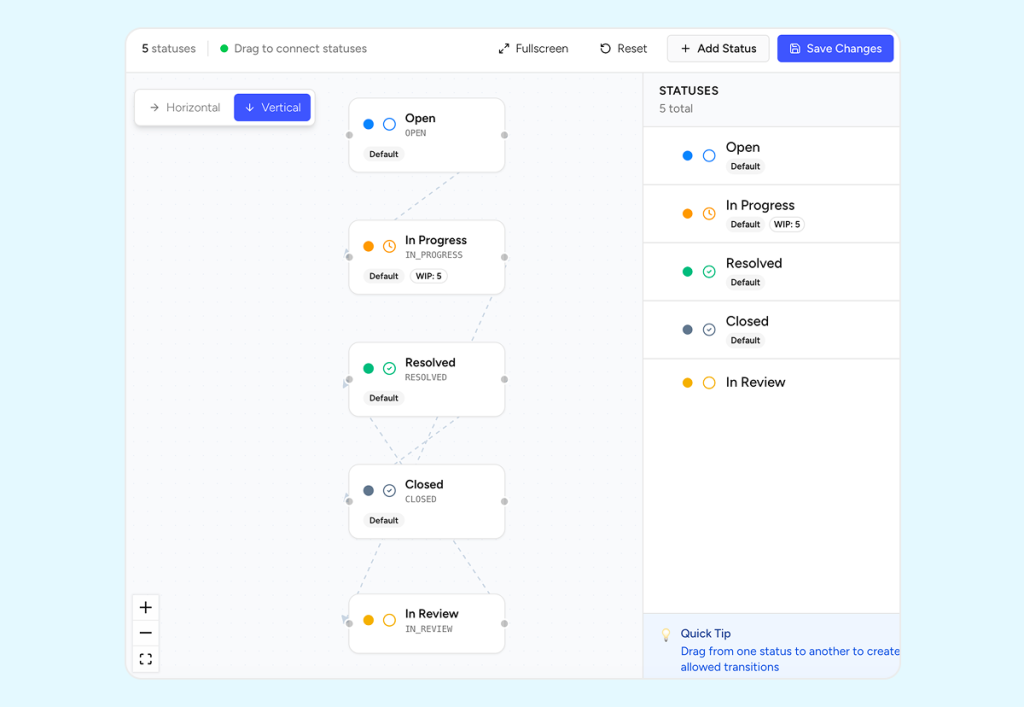Click the circle icon on Open node
The height and width of the screenshot is (707, 1024).
tap(389, 125)
